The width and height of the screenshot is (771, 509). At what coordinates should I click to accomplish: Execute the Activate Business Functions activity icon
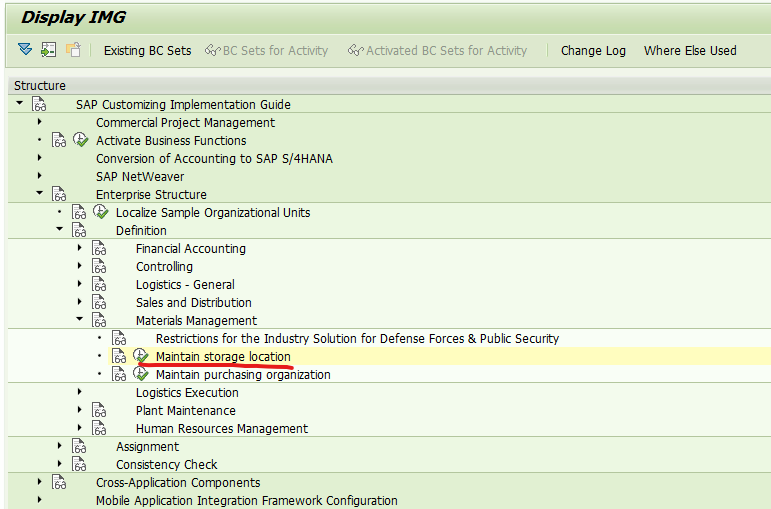coord(81,140)
